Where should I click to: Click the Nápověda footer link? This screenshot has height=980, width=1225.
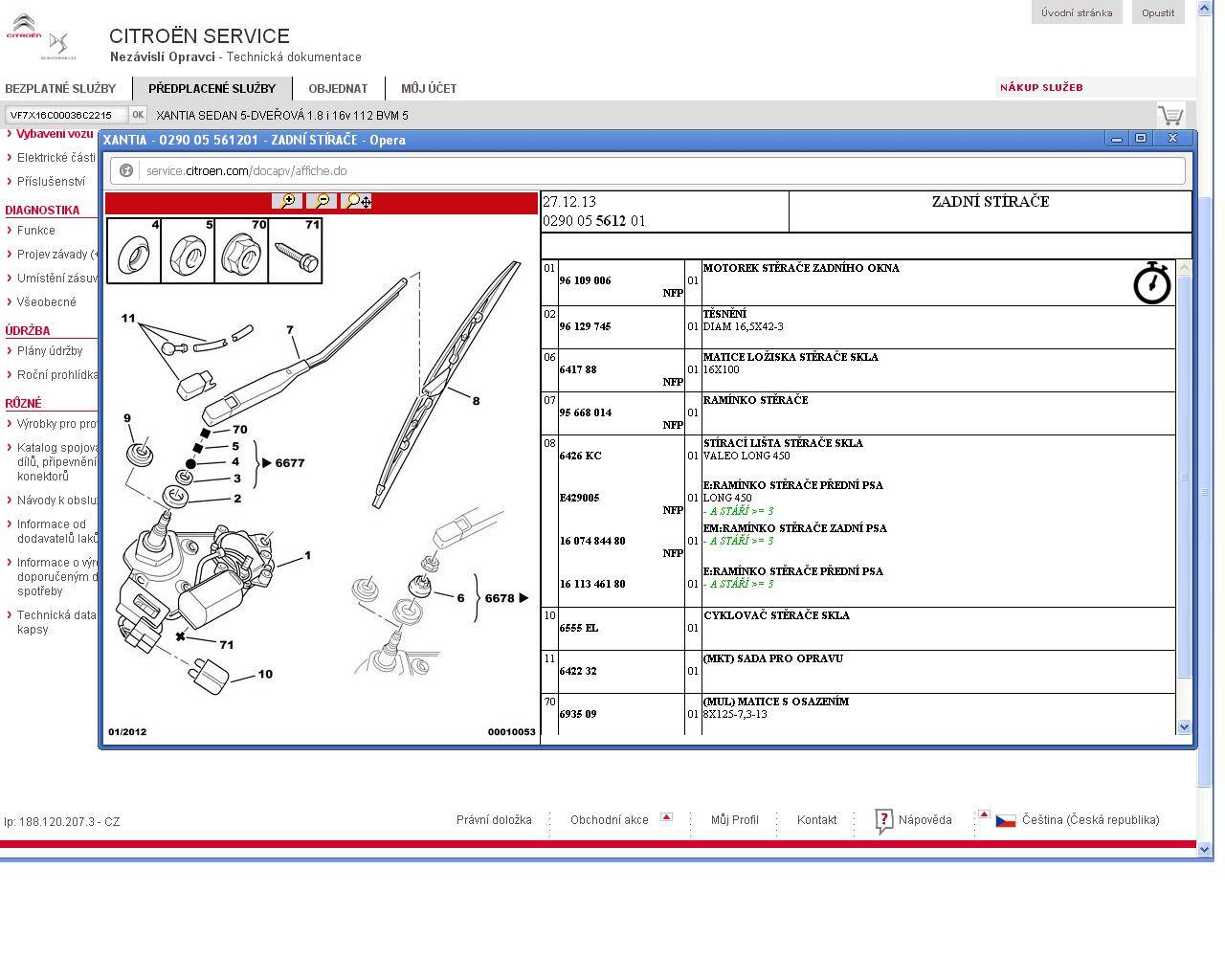pos(925,820)
